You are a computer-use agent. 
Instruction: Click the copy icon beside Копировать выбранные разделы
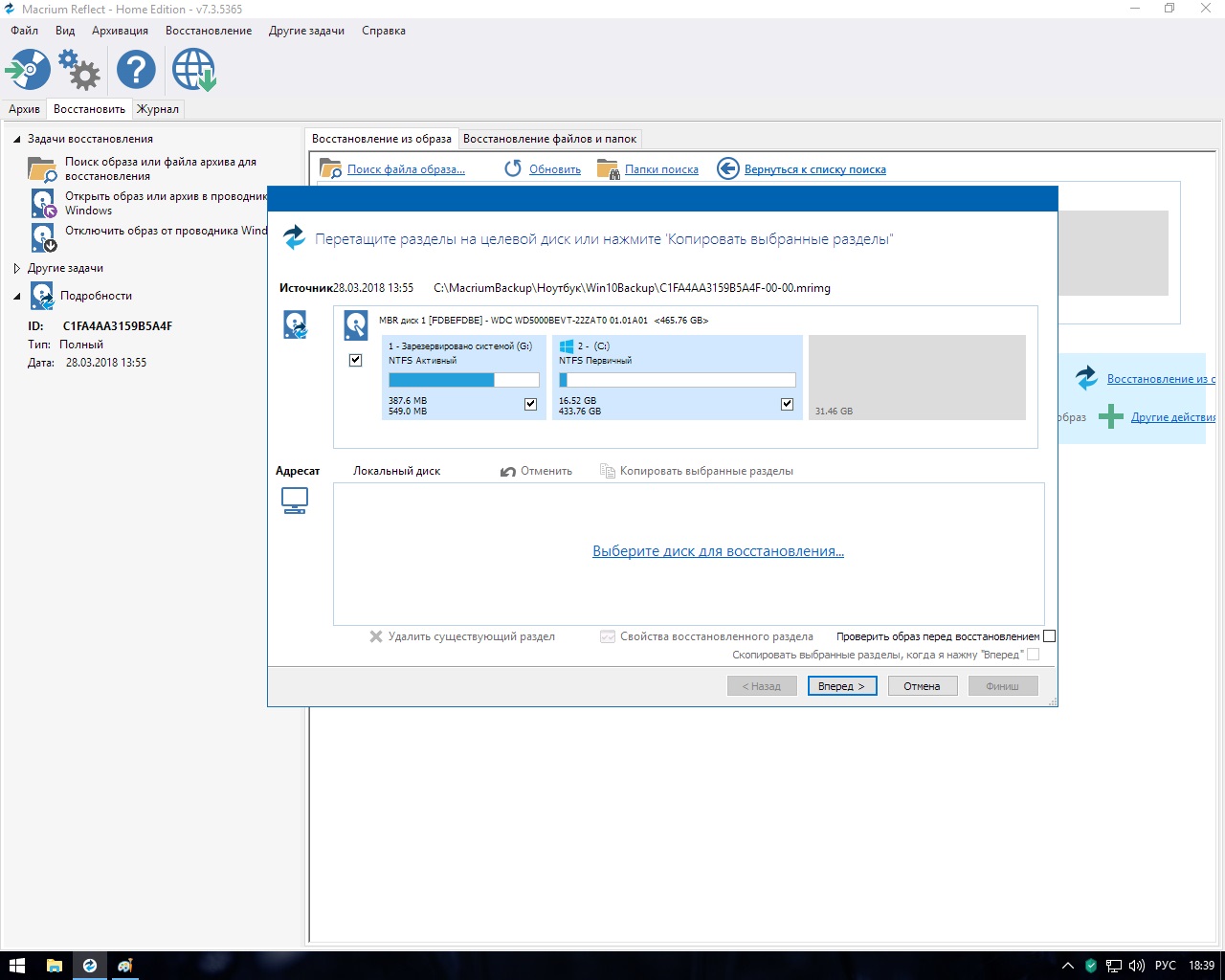pyautogui.click(x=607, y=471)
